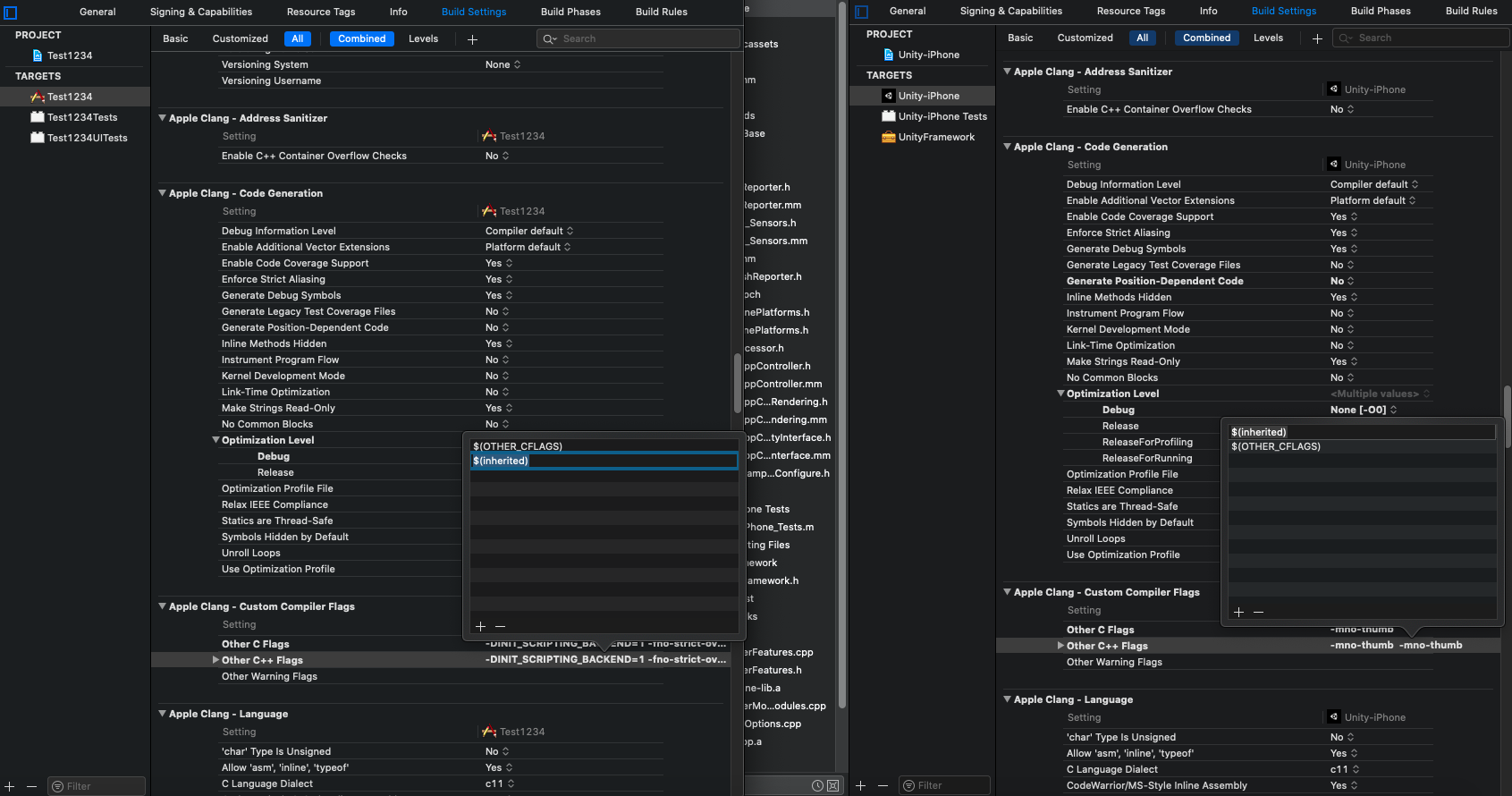1512x796 pixels.
Task: Remove a target in left window's list
Action: pyautogui.click(x=31, y=786)
